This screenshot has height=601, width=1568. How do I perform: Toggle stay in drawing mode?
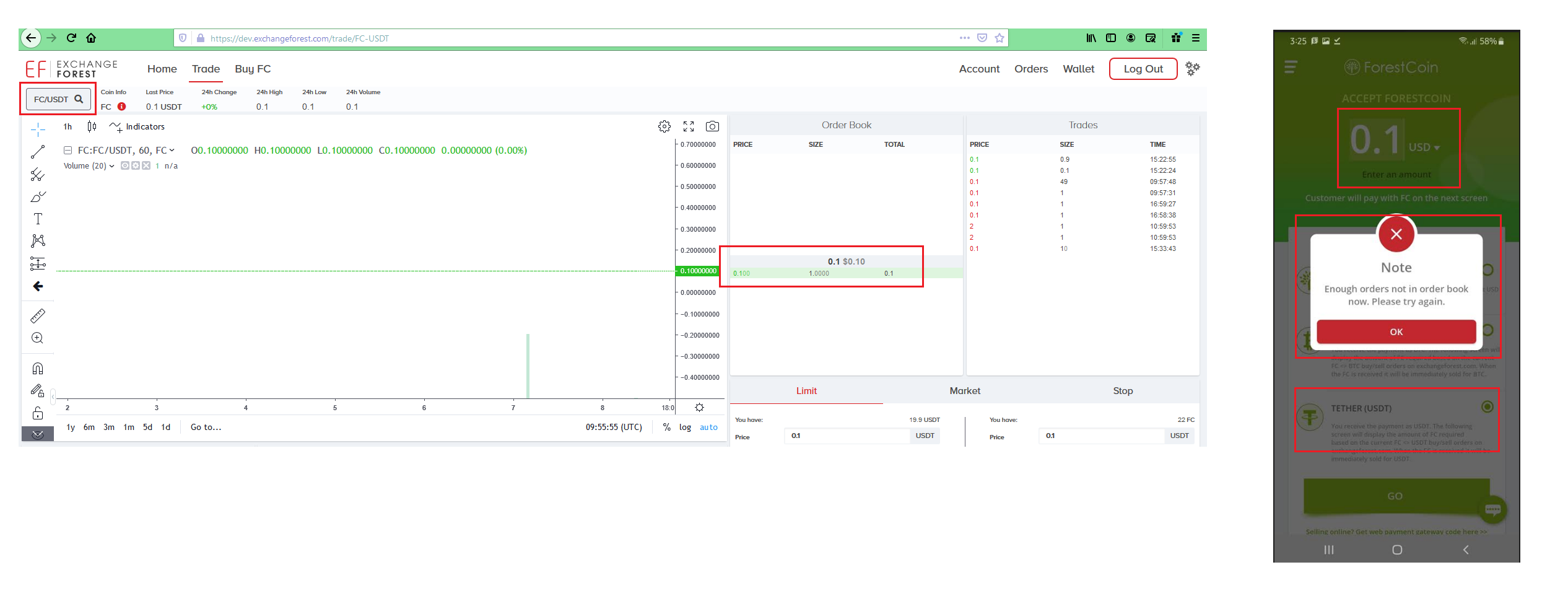tap(38, 390)
